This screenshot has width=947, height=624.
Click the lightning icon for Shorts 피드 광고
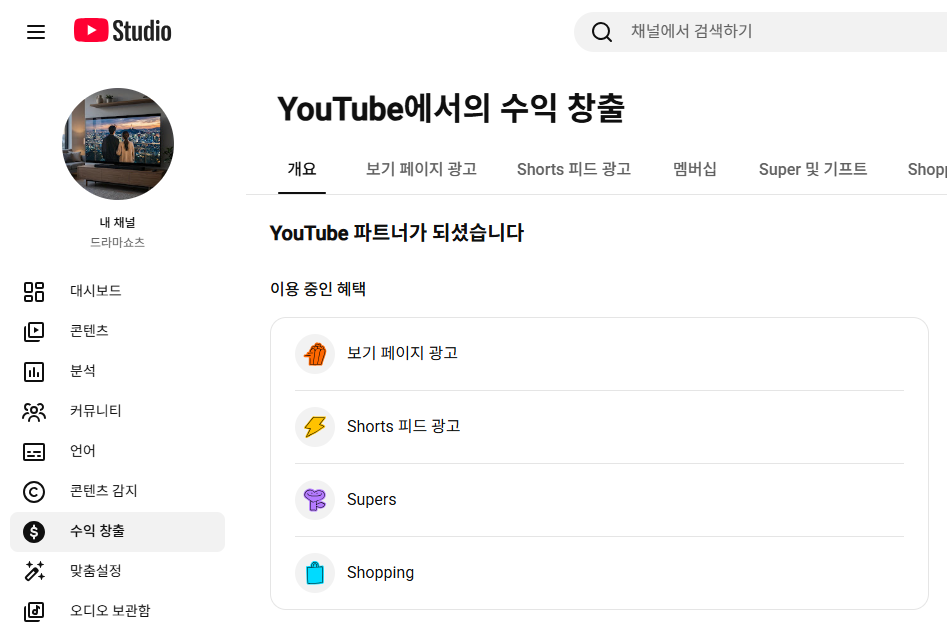pos(315,427)
